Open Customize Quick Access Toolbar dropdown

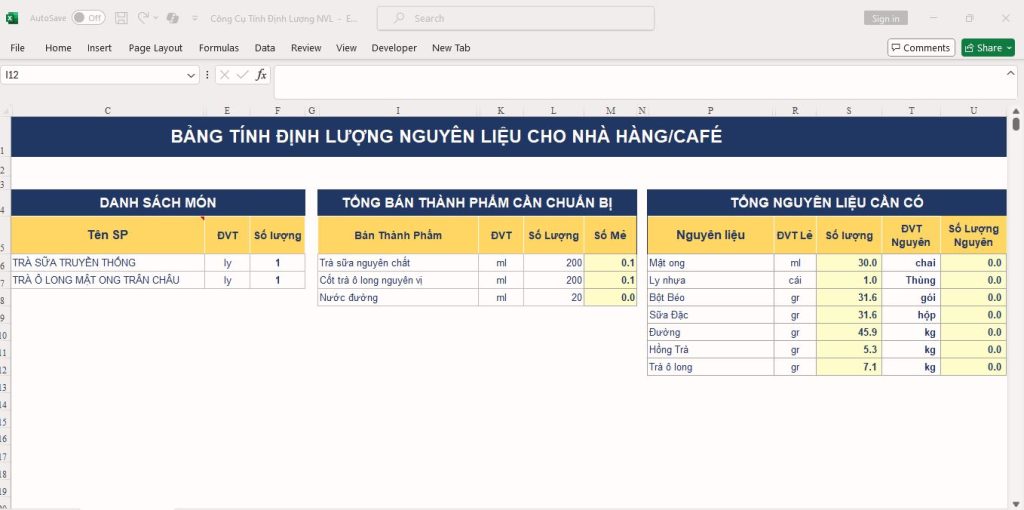[193, 18]
